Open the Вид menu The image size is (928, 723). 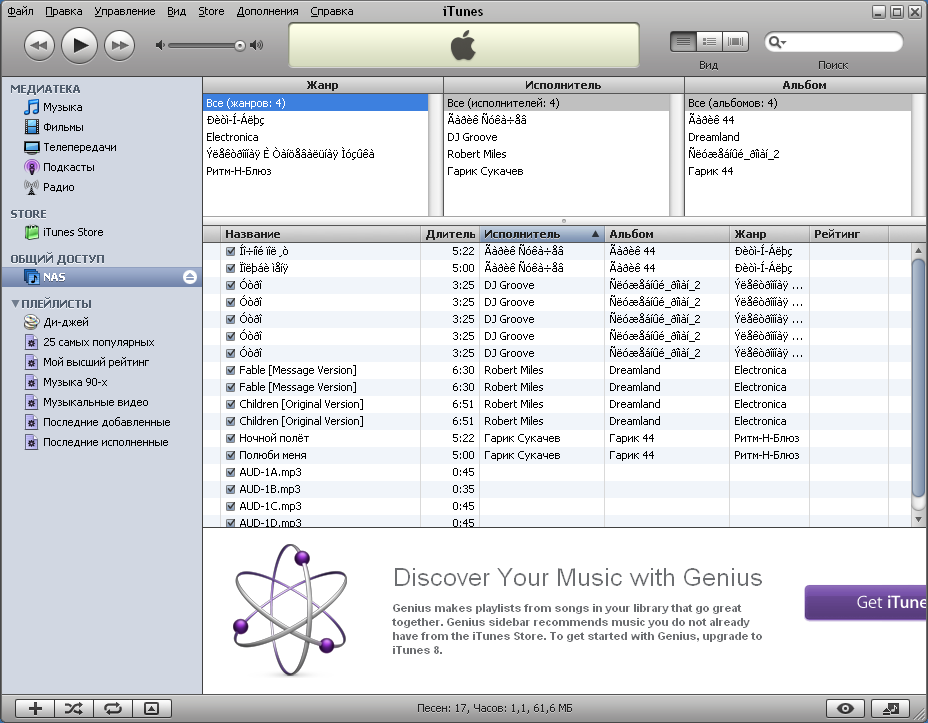click(176, 11)
